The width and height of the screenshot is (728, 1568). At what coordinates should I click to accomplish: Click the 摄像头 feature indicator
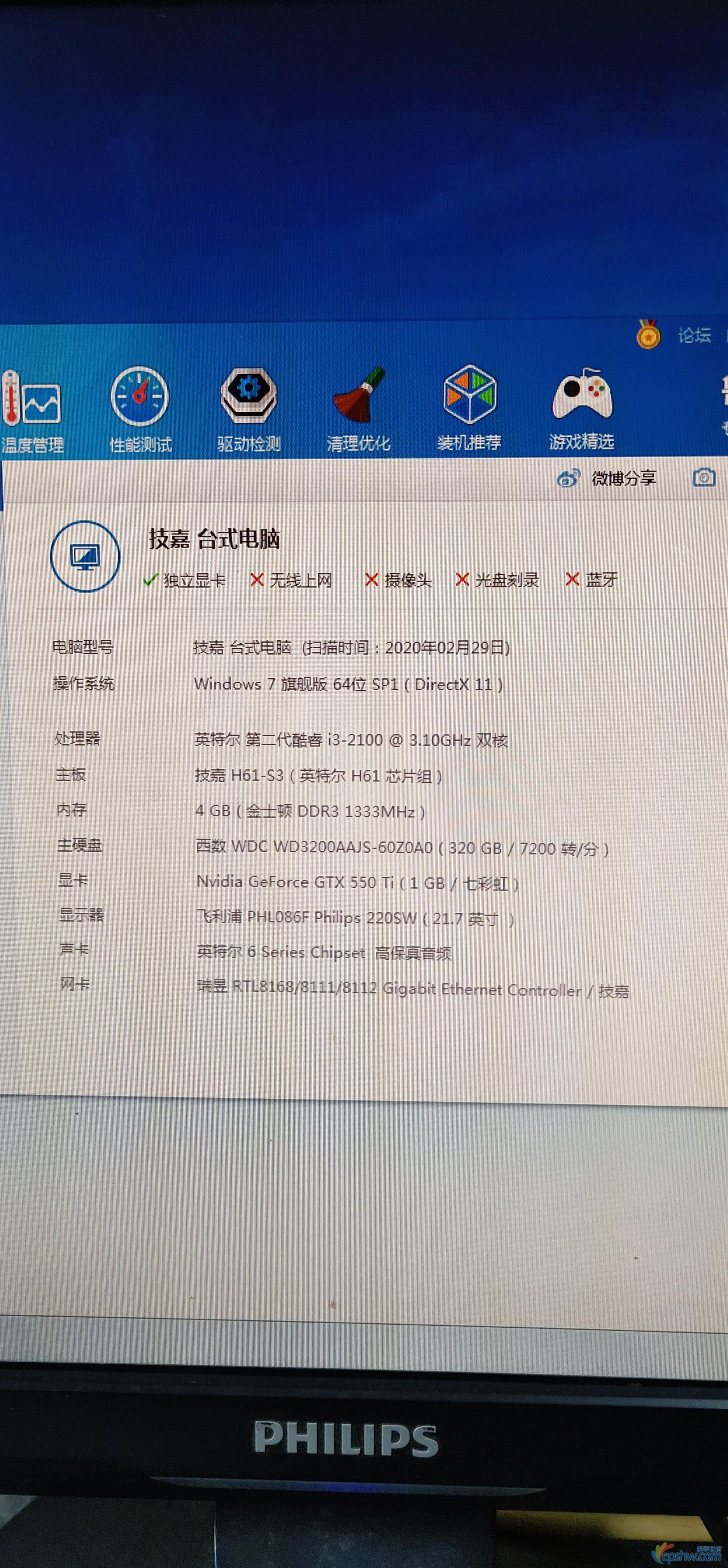pyautogui.click(x=398, y=580)
